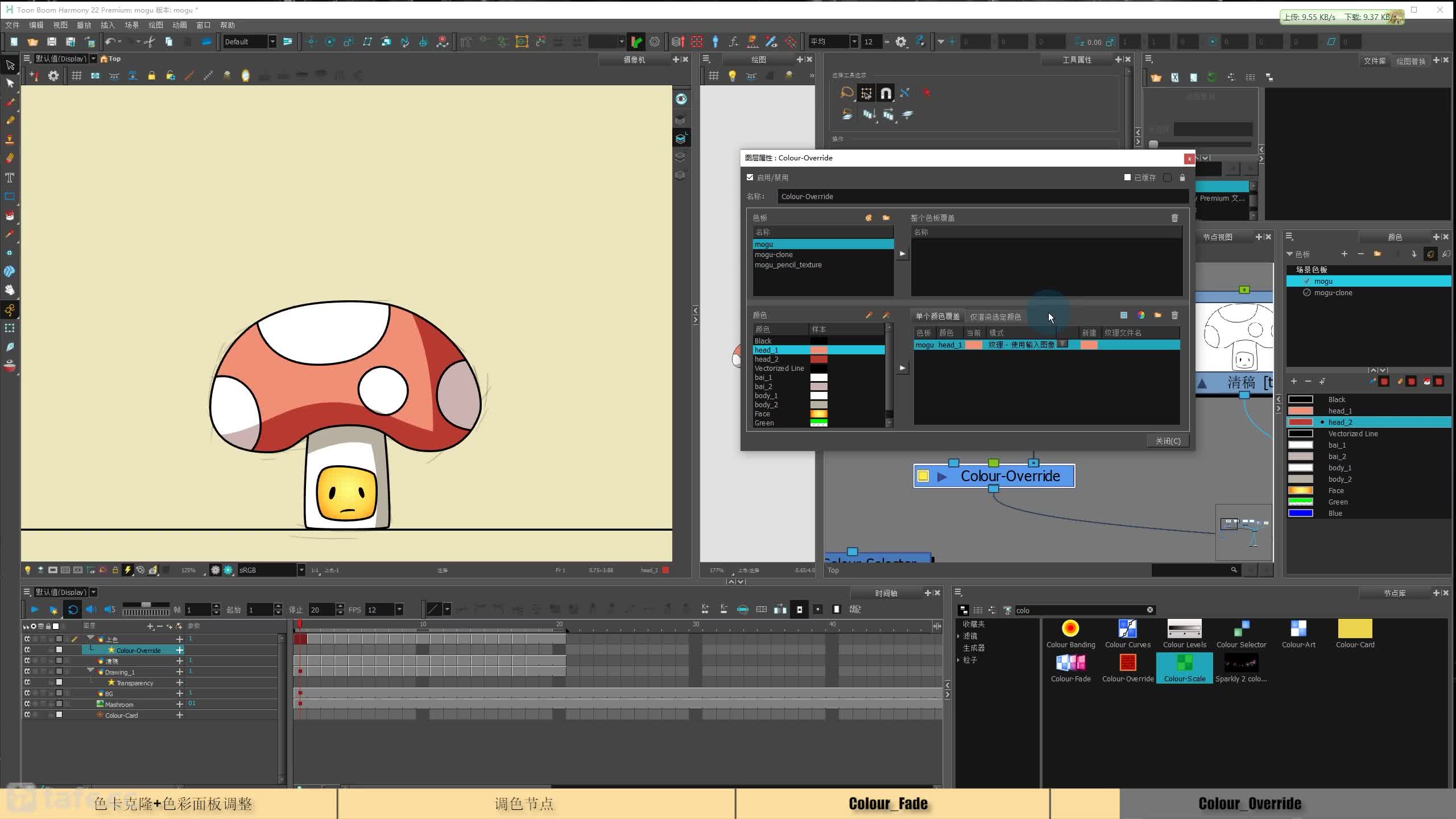Open the 文件 menu
Screen dimensions: 1456x819
point(13,25)
